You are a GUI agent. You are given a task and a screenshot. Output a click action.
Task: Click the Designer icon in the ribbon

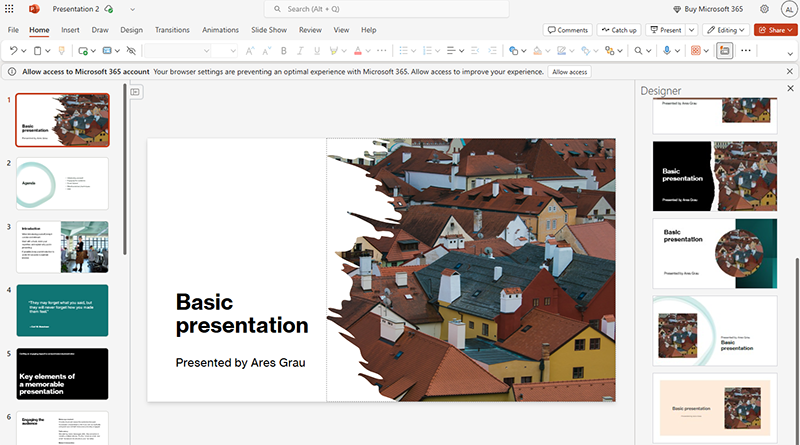tap(724, 50)
